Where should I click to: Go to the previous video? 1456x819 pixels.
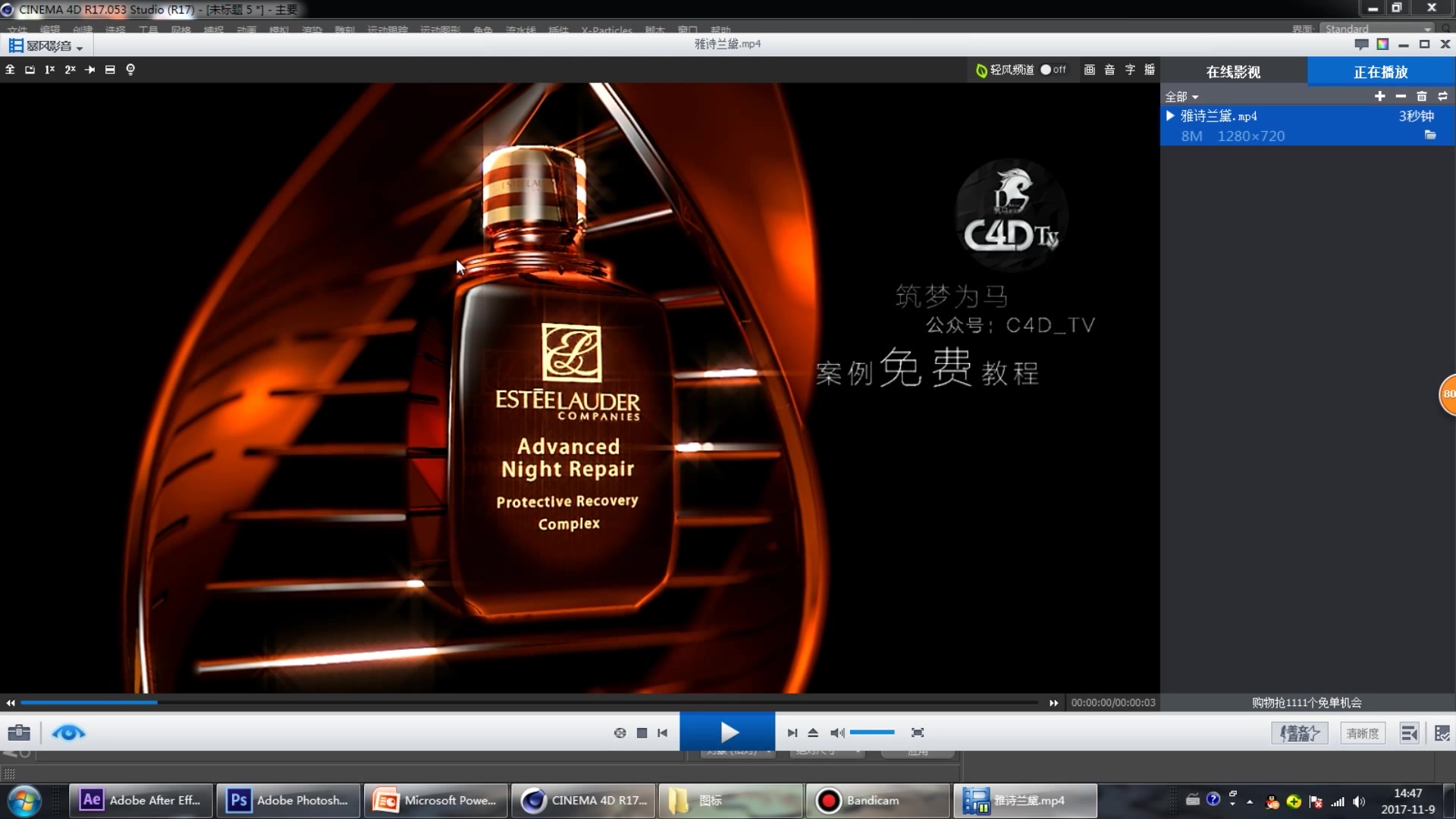pyautogui.click(x=663, y=733)
